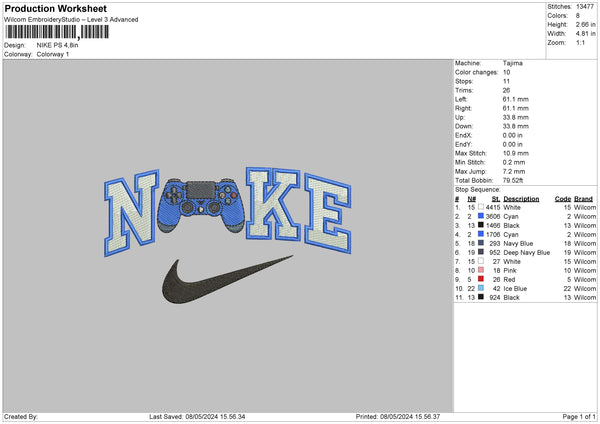Click the Navy Blue color swatch
This screenshot has height=424, width=600.
point(481,243)
